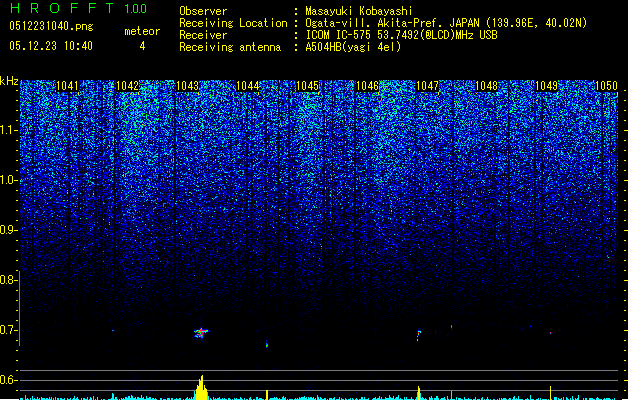Click the A504HB(yagi 4el) antenna text
The image size is (629, 400).
[x=353, y=47]
